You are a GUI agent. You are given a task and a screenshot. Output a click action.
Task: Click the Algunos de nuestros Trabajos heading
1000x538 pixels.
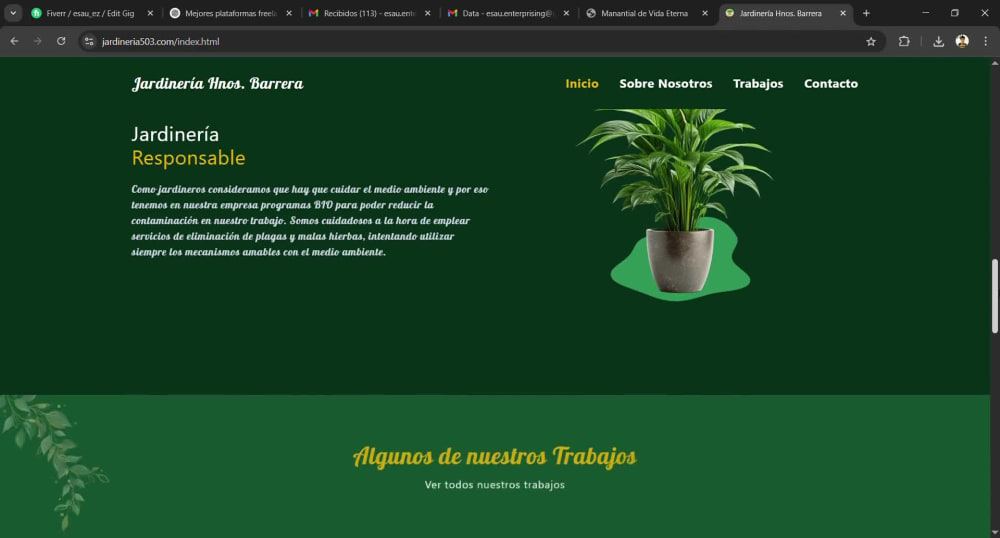pyautogui.click(x=494, y=456)
